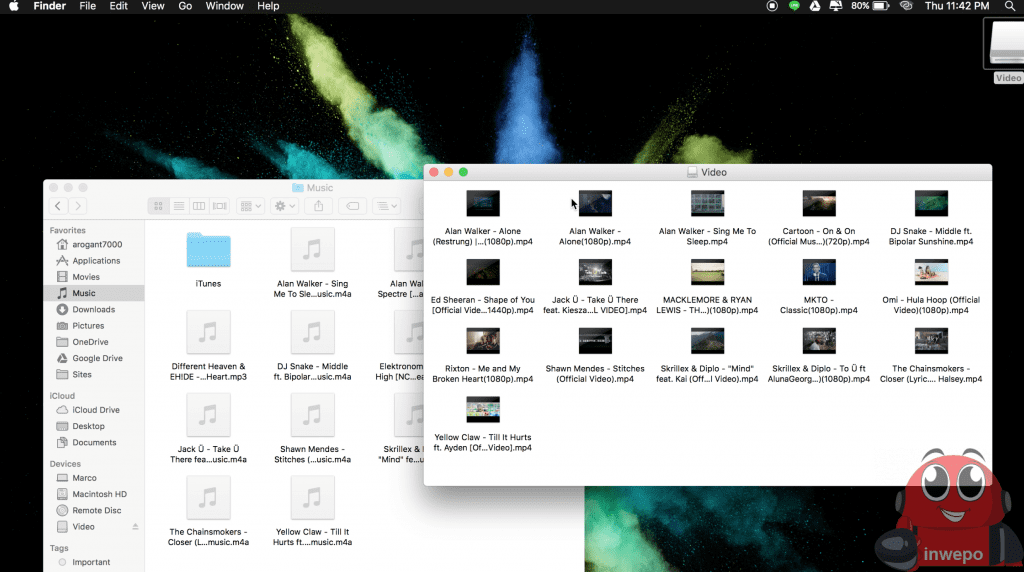Open the View menu
1024x572 pixels.
[x=153, y=6]
